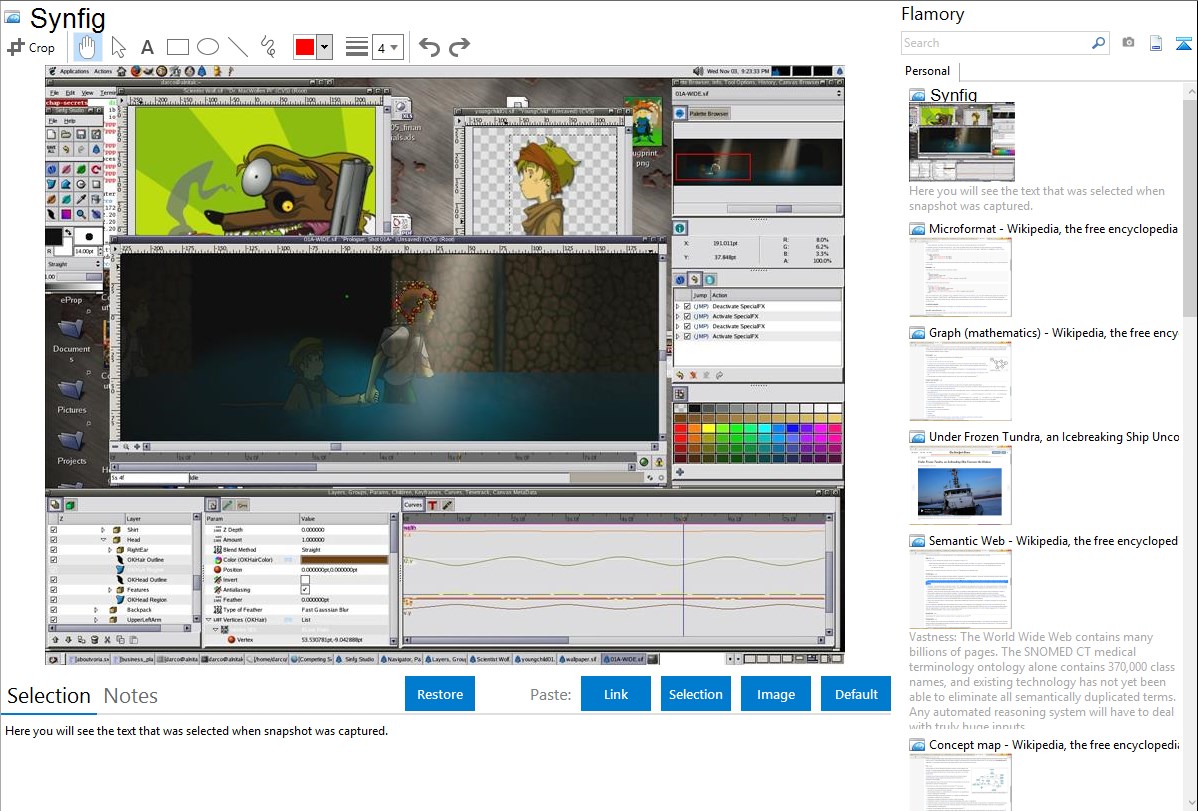Click the red annotation color swatch
Image resolution: width=1198 pixels, height=811 pixels.
(x=304, y=47)
